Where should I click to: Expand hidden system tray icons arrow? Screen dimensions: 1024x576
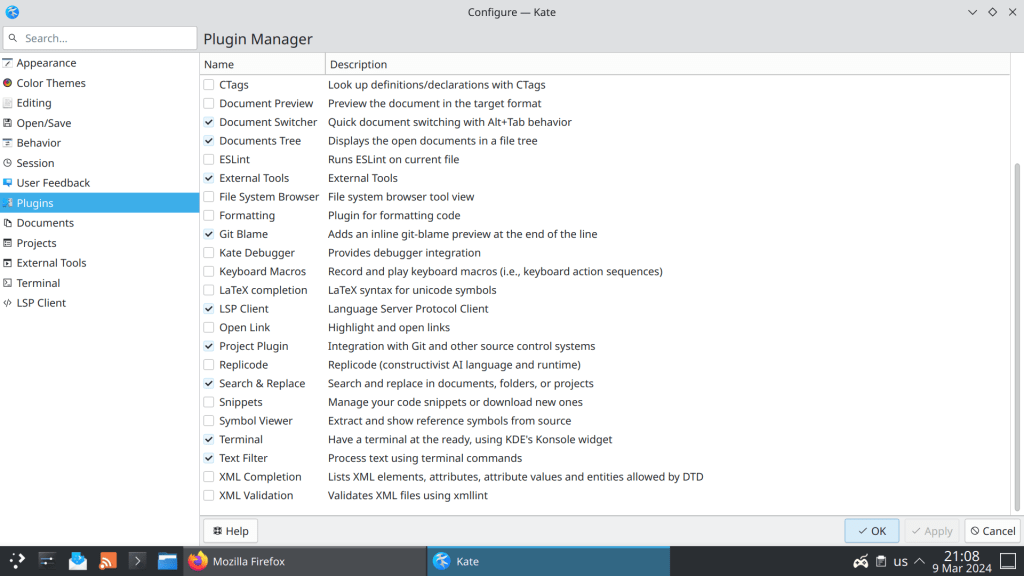[x=920, y=561]
